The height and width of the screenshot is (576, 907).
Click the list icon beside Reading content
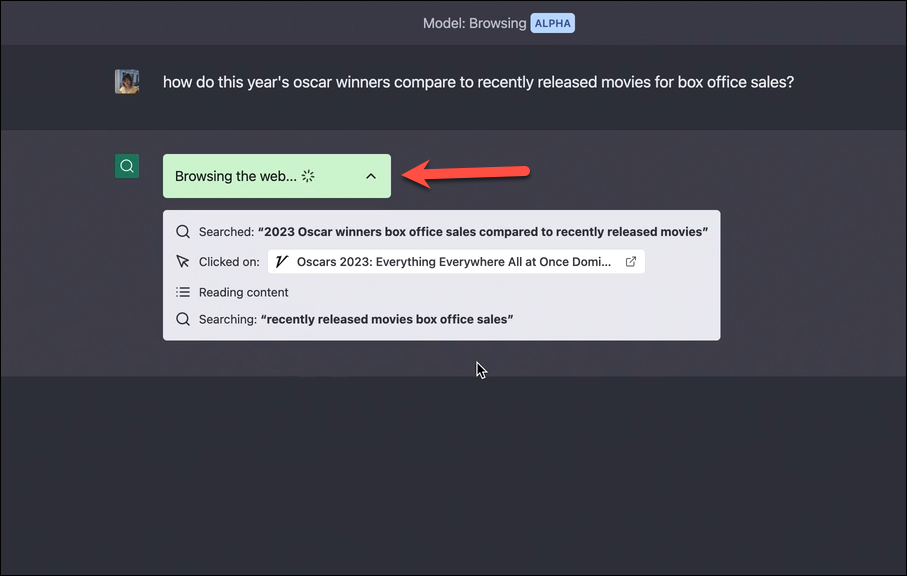[183, 292]
